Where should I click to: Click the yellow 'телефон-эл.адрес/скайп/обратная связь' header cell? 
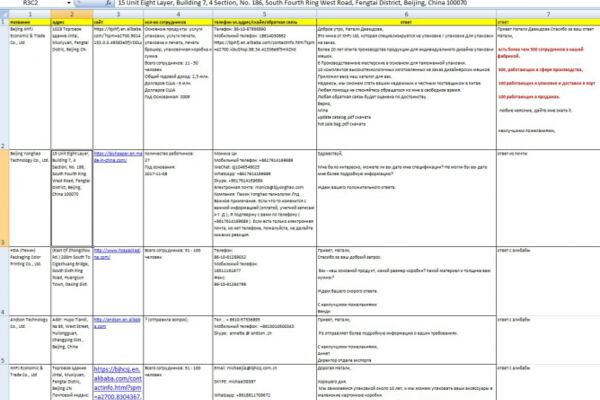pos(264,22)
